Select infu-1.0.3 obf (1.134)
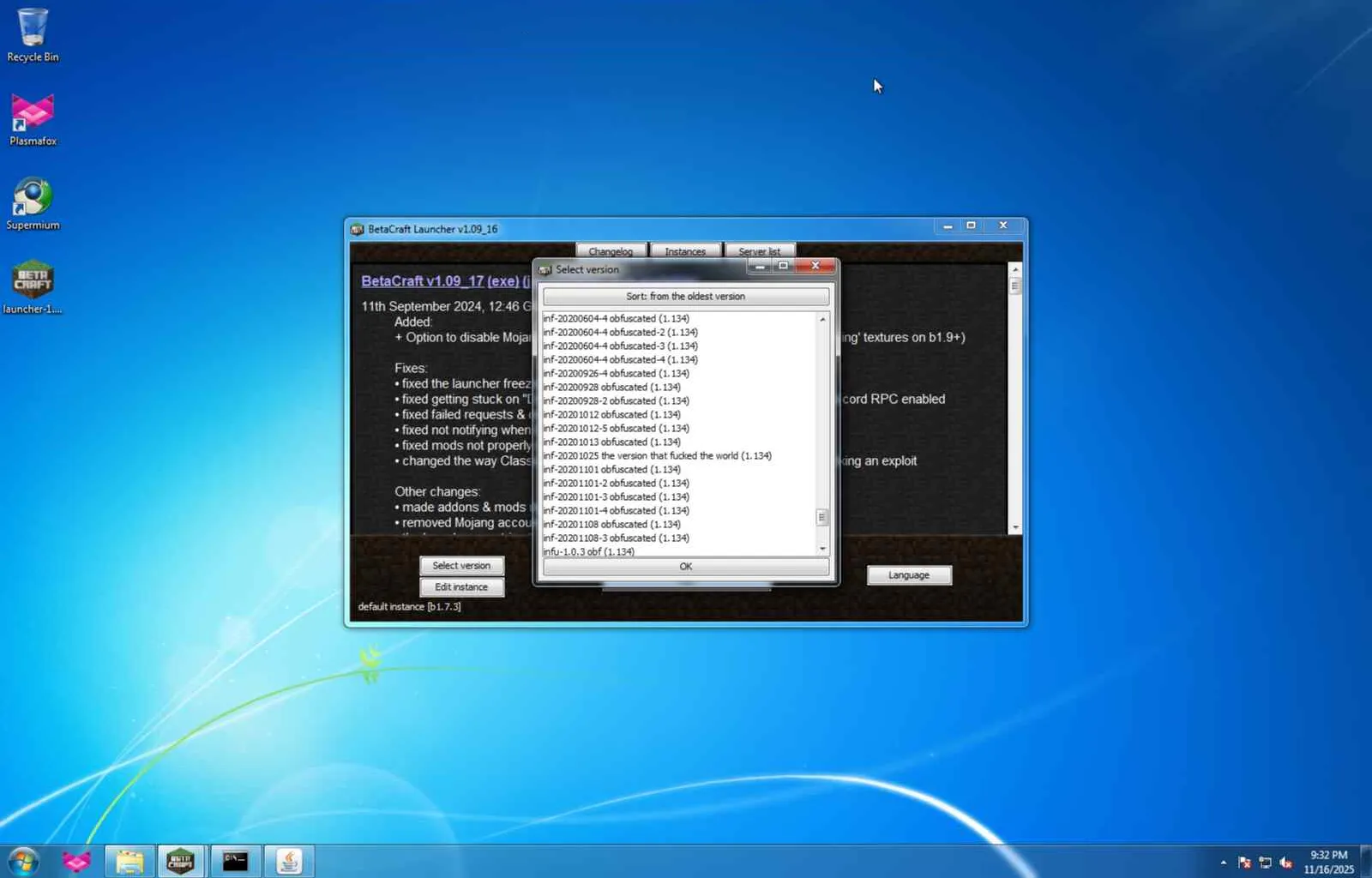Screen dimensions: 1372x878 pos(679,551)
